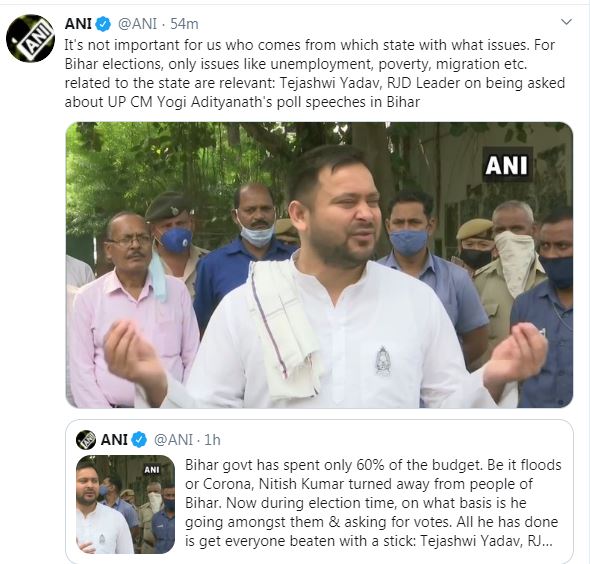
Task: Click ANI's round profile avatar on the main tweet
Action: click(x=30, y=39)
